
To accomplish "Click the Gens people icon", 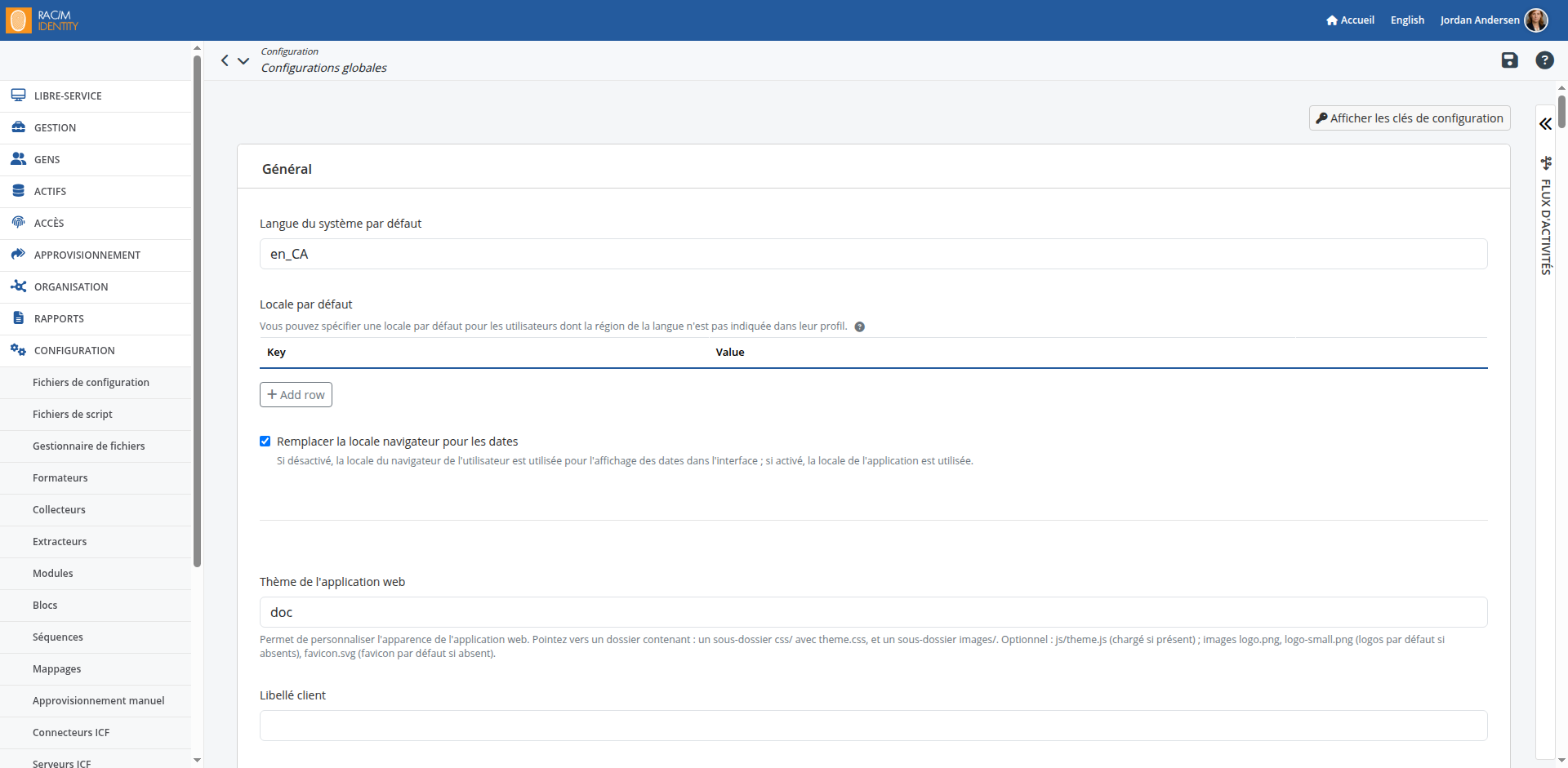I will (x=18, y=159).
